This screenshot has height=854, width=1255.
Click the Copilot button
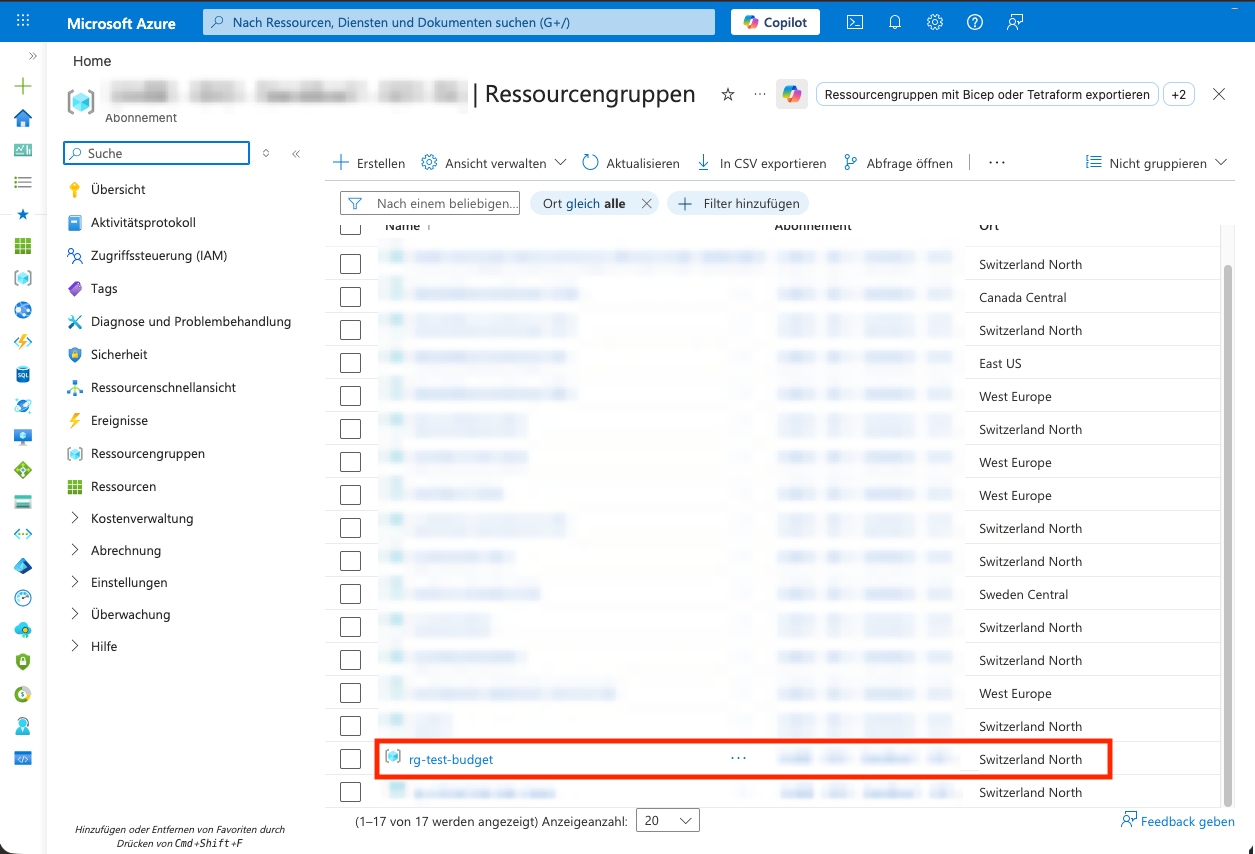[775, 22]
